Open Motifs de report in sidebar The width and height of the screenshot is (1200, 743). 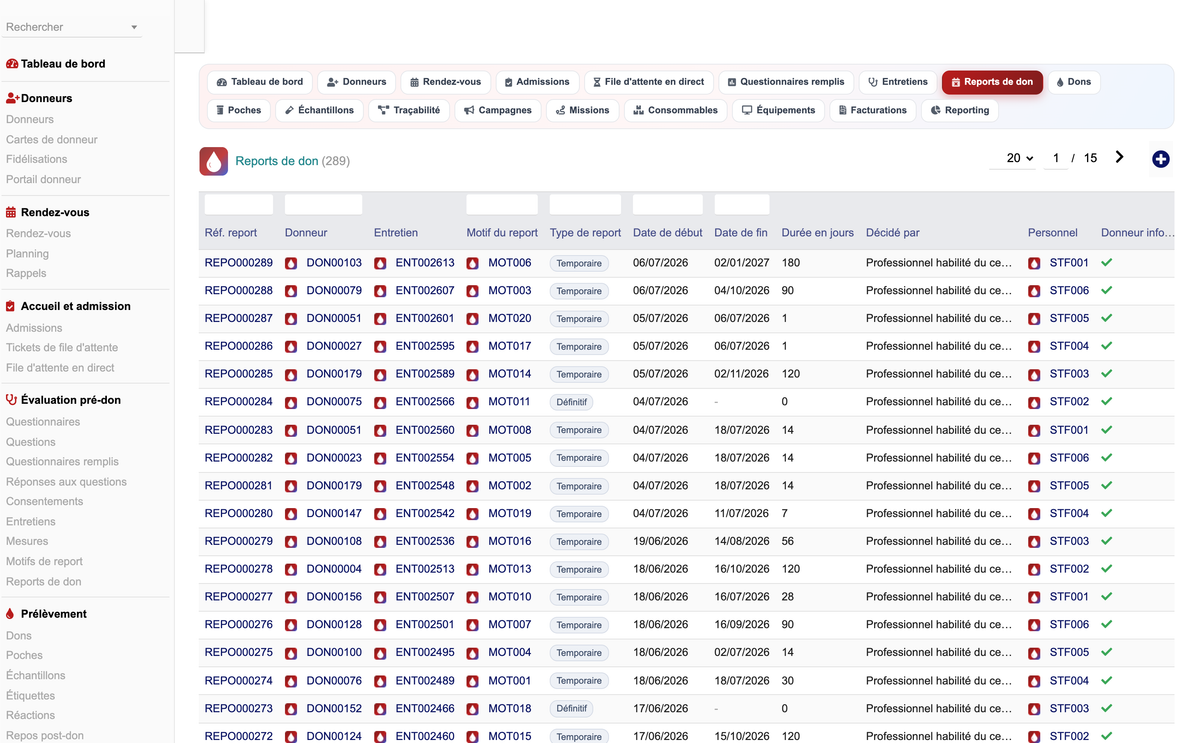pyautogui.click(x=44, y=562)
